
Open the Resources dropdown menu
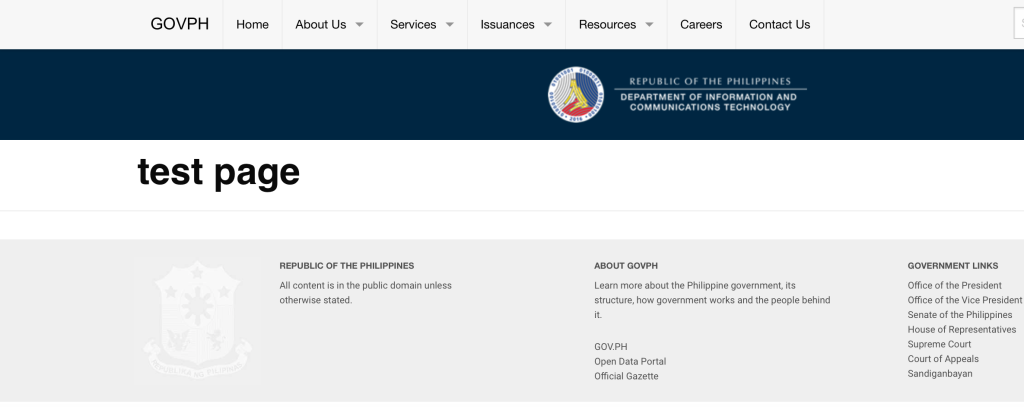point(616,24)
